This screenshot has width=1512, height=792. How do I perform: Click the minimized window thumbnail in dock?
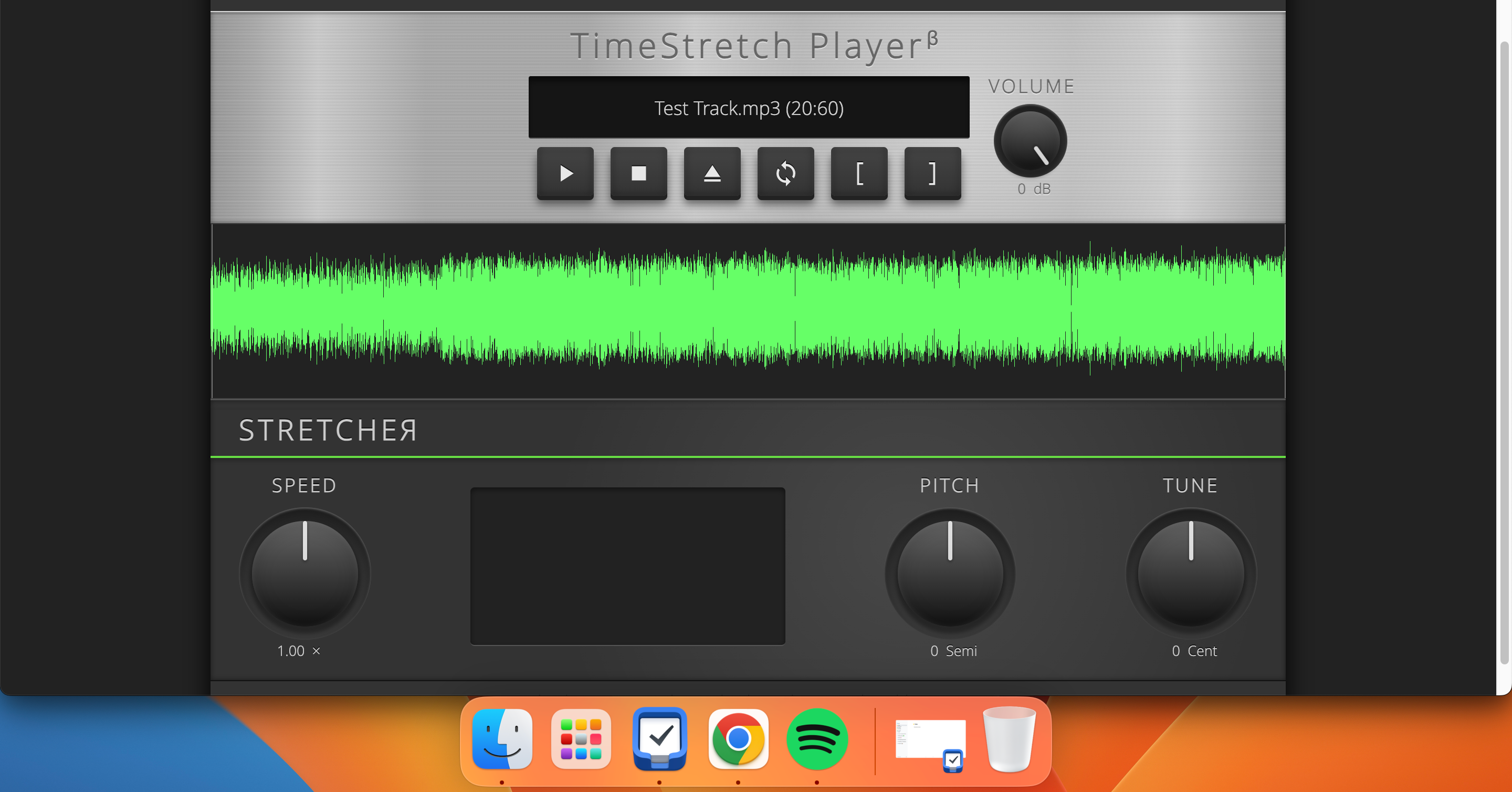pos(930,741)
